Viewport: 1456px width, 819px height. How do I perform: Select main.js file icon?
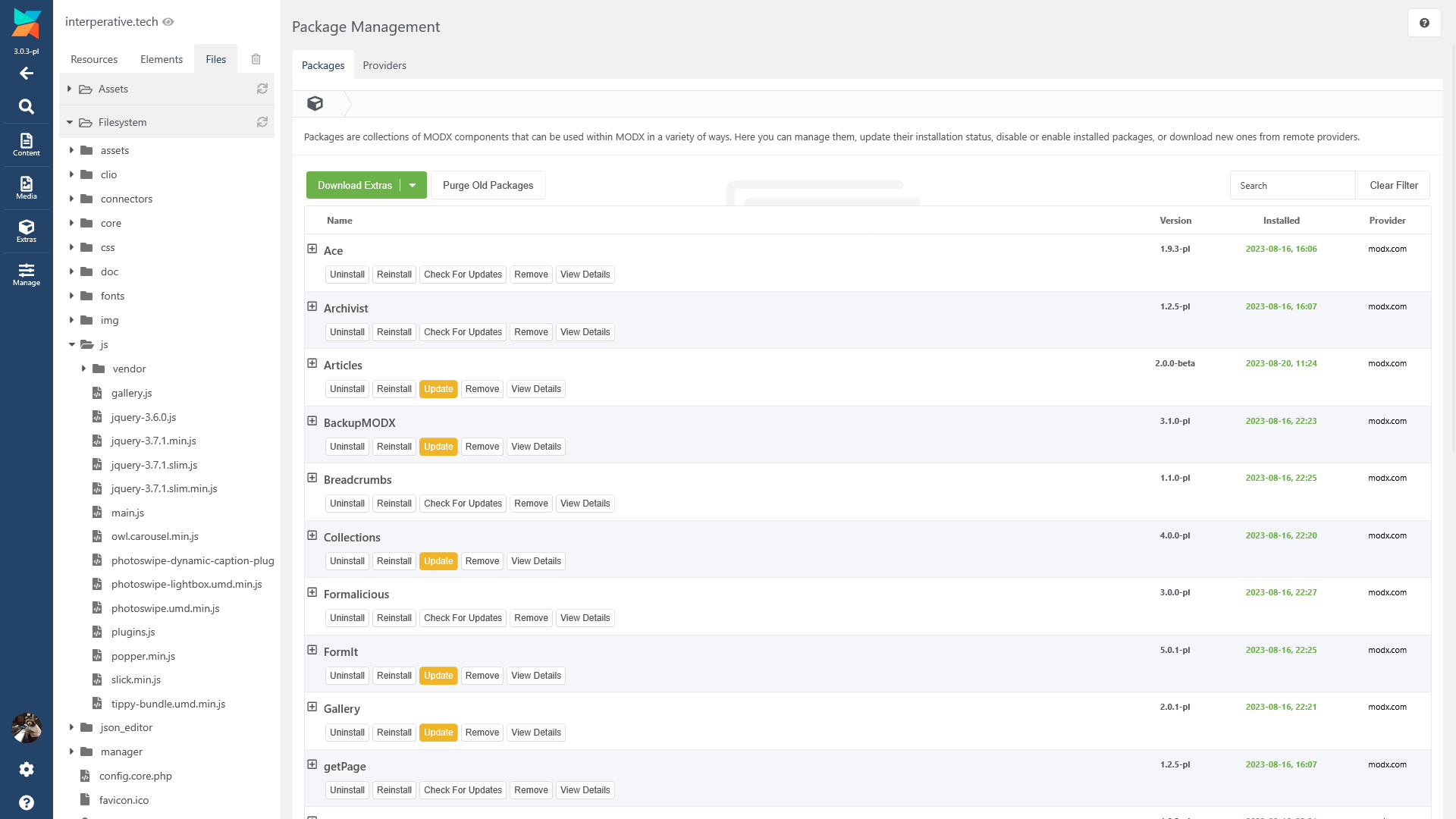[x=97, y=513]
